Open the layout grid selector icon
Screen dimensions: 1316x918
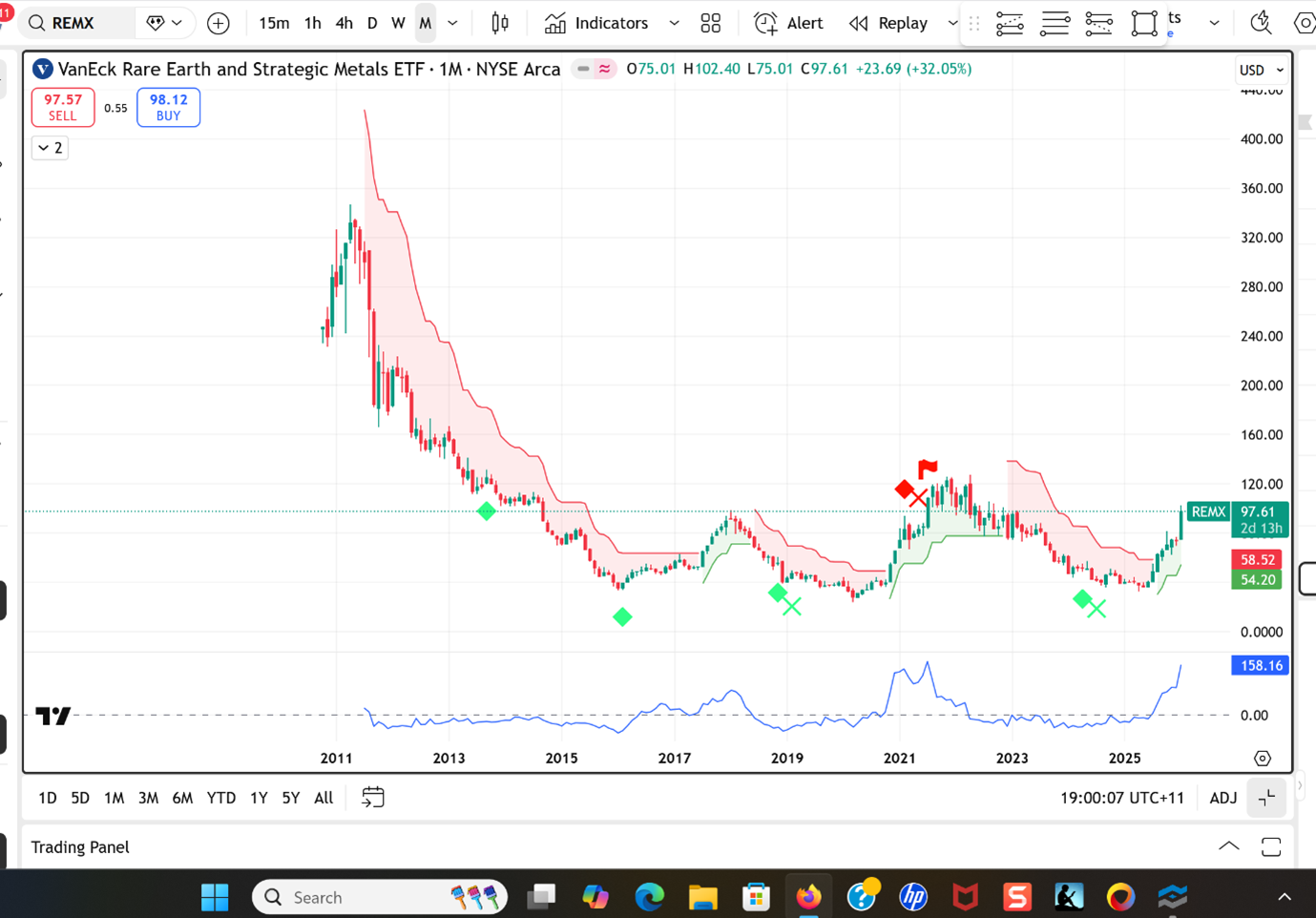(711, 23)
